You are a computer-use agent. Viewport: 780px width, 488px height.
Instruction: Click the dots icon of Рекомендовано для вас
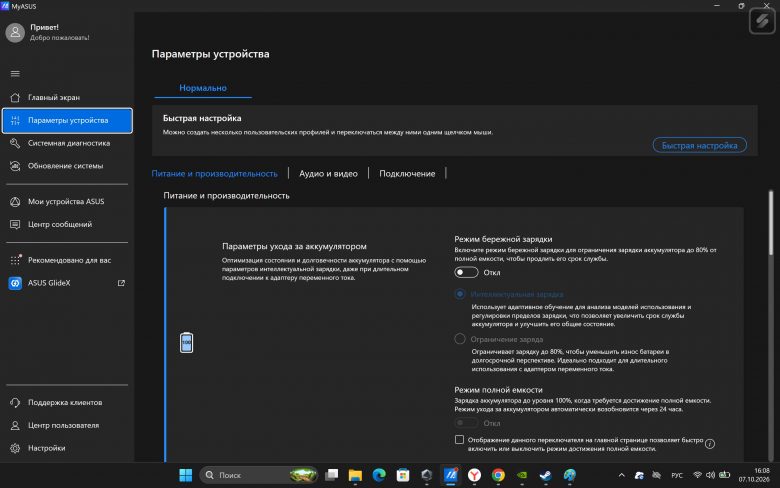click(x=15, y=260)
